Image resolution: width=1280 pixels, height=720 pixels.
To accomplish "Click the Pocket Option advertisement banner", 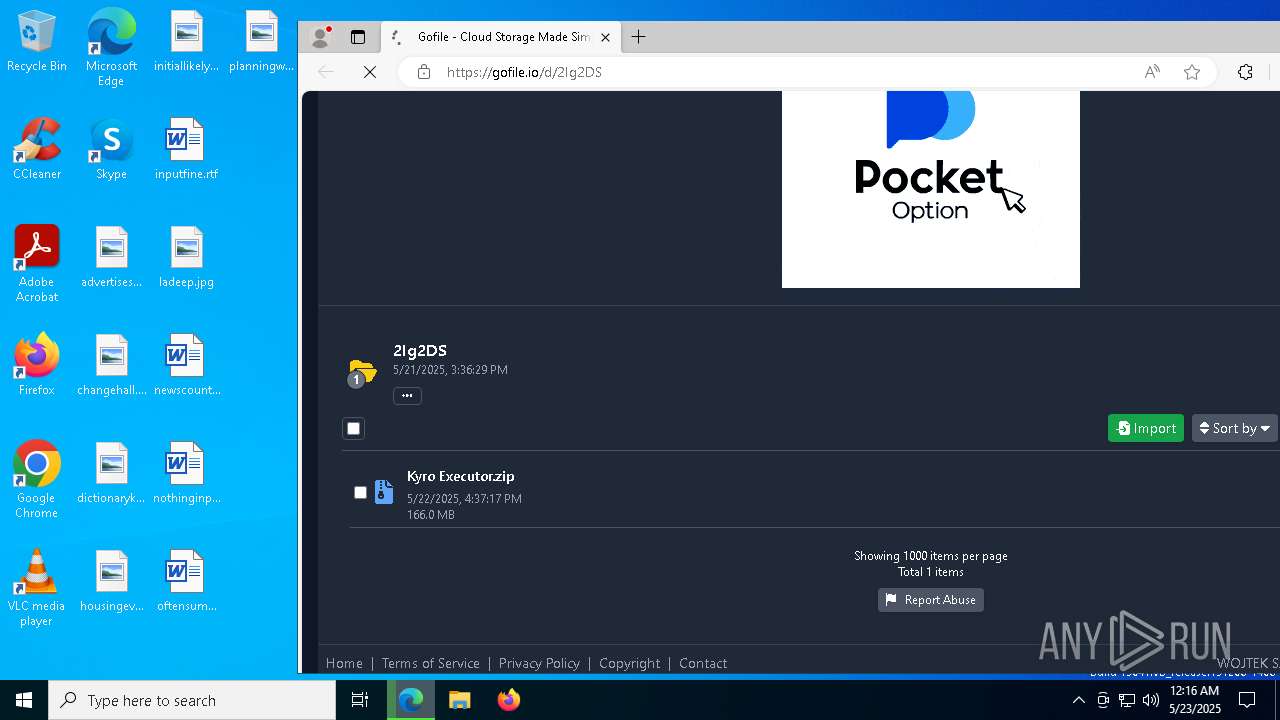I will pyautogui.click(x=931, y=189).
